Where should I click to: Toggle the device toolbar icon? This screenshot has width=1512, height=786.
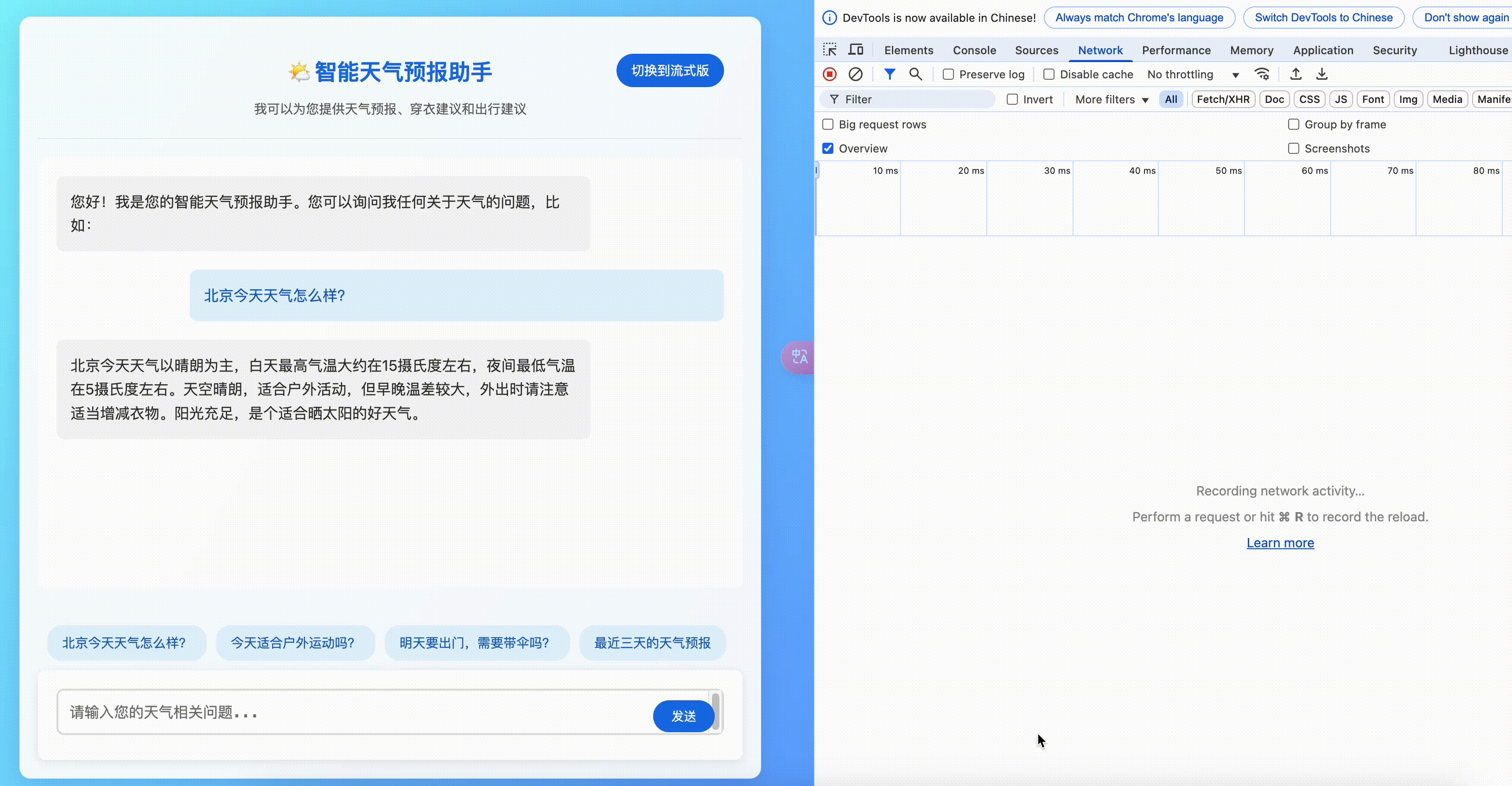[x=856, y=50]
